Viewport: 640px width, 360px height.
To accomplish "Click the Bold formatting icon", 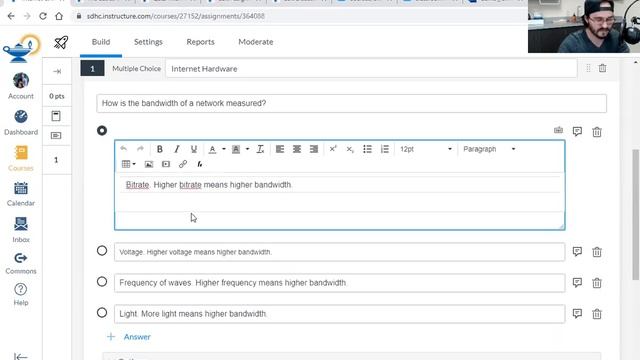I will pos(160,149).
